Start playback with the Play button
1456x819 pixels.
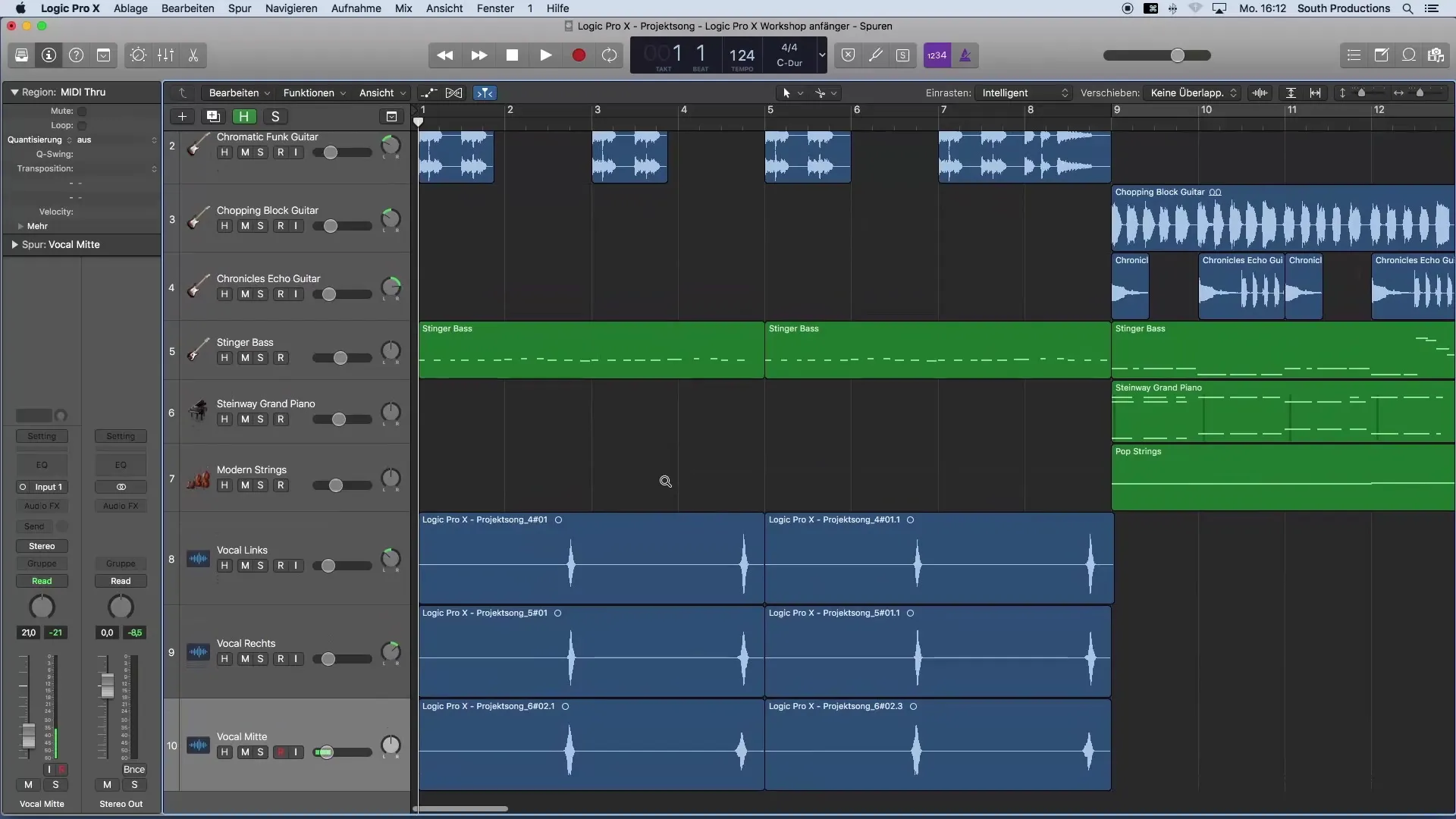click(x=546, y=55)
